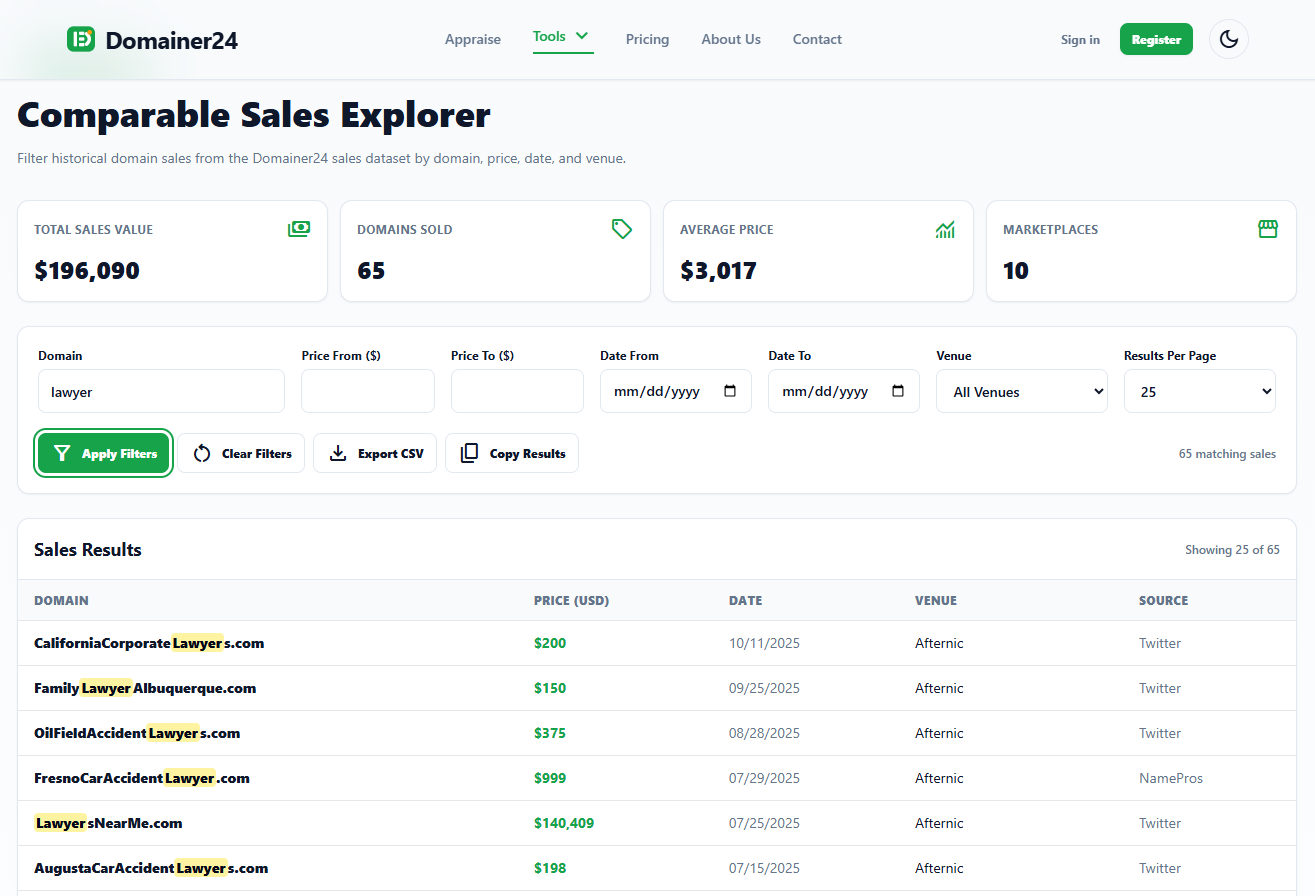The height and width of the screenshot is (896, 1315).
Task: Sort by the SOURCE column header
Action: (x=1163, y=601)
